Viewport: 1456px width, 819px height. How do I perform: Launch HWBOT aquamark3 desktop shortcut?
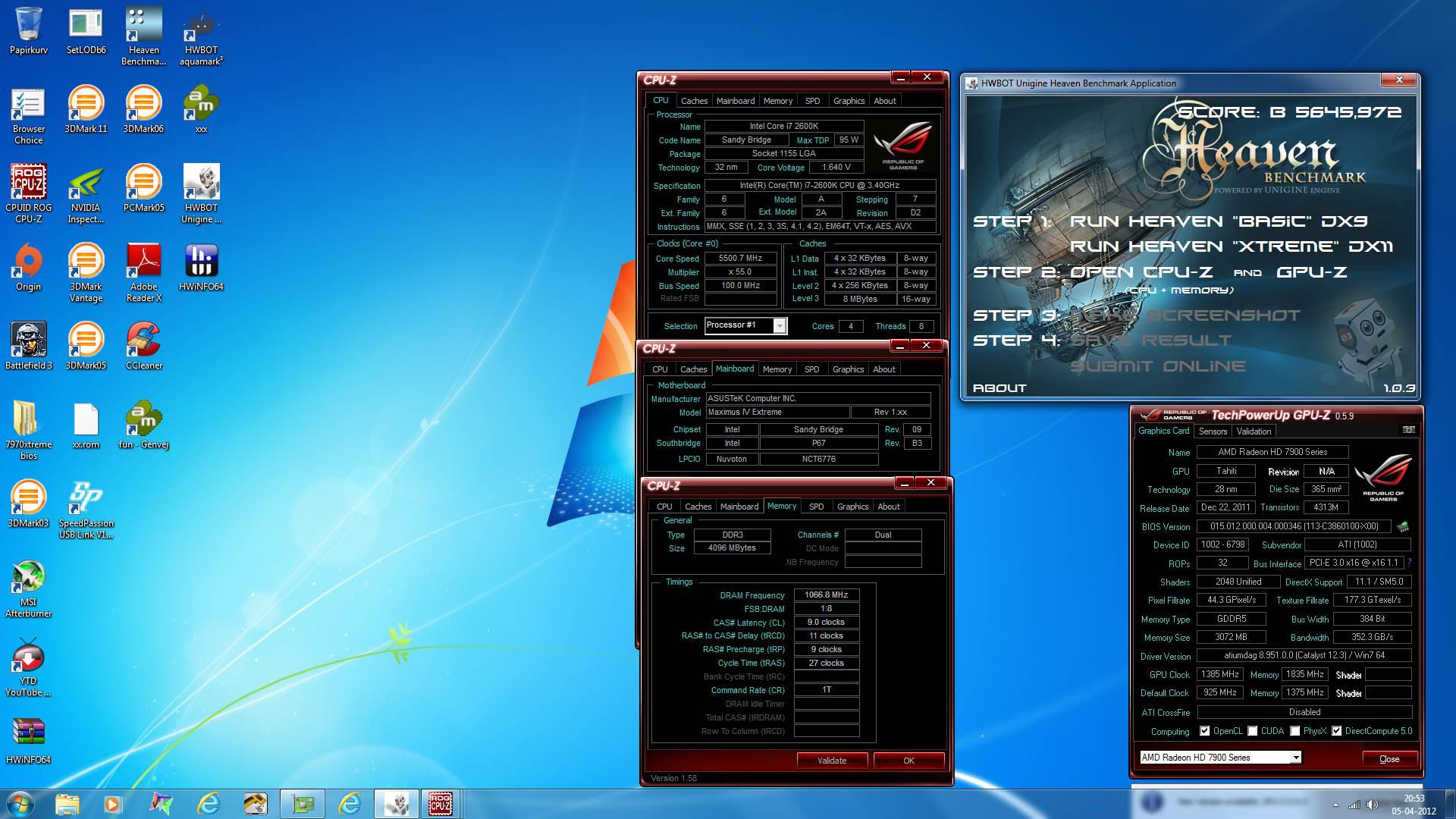pos(201,36)
